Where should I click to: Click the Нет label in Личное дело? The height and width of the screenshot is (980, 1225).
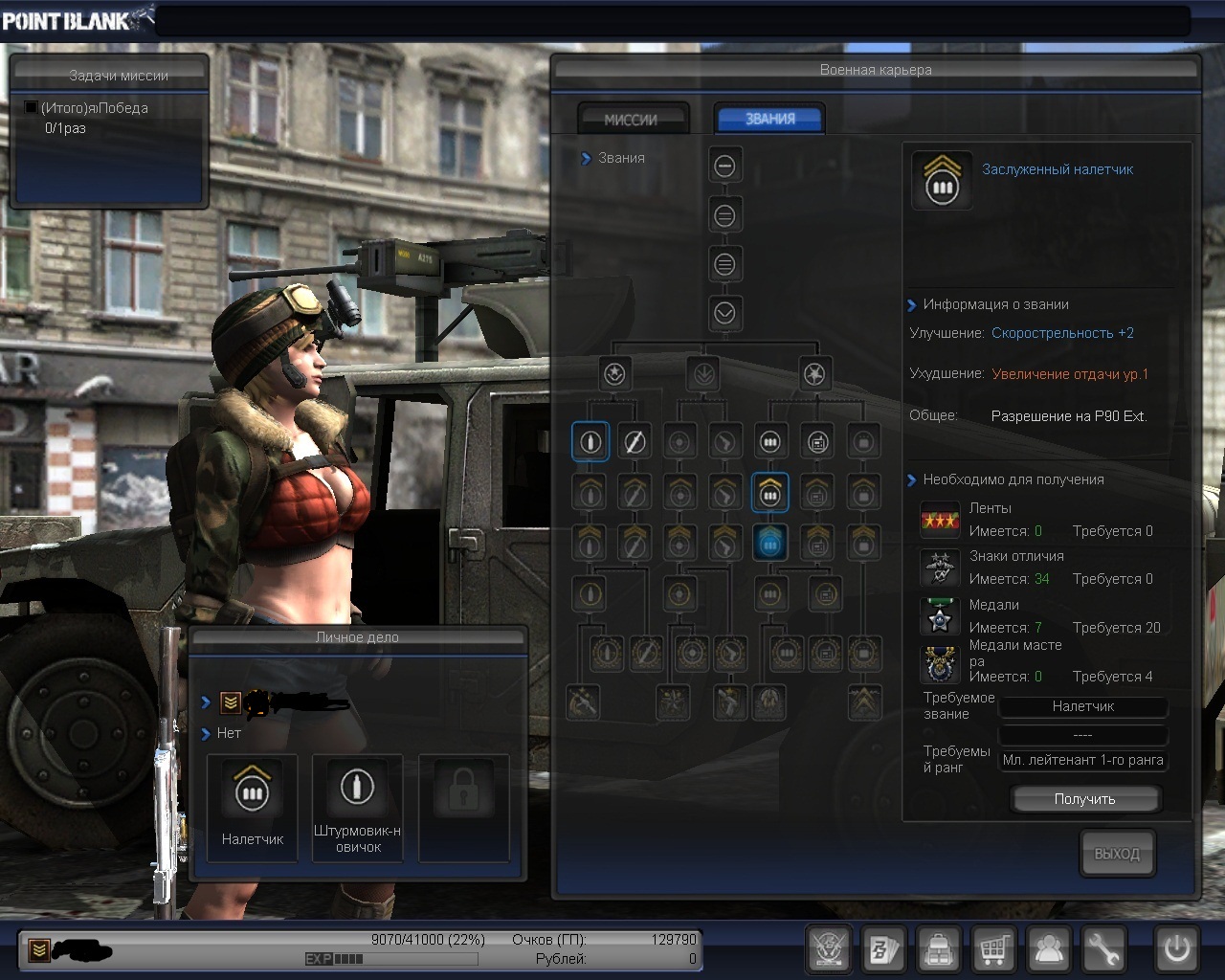pos(229,733)
